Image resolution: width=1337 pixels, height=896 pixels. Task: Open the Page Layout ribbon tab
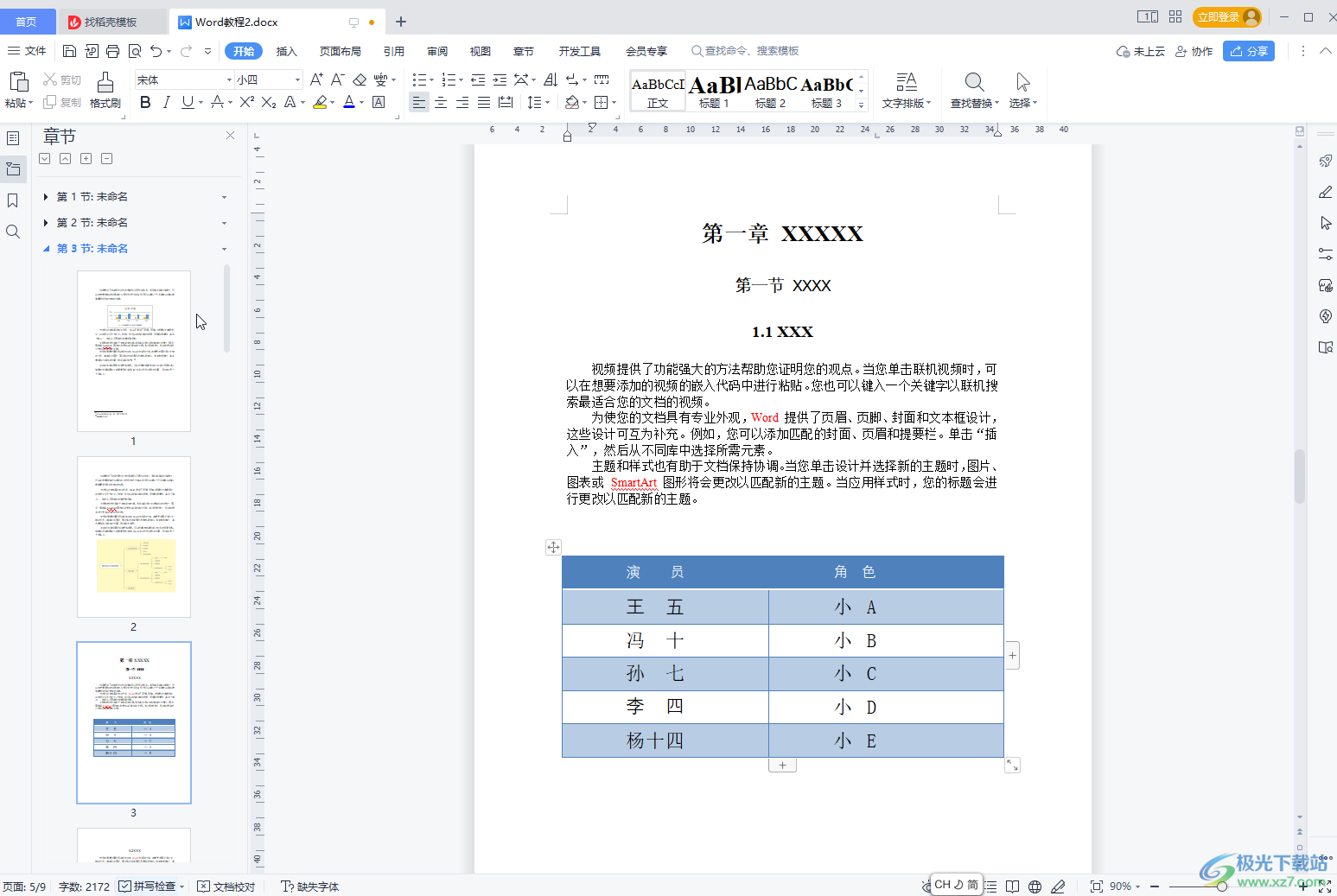pos(341,51)
